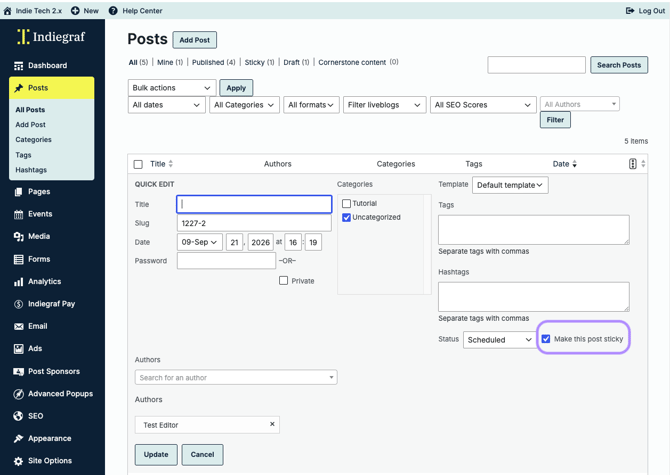
Task: Open the All SEO Scores dropdown
Action: tap(483, 105)
